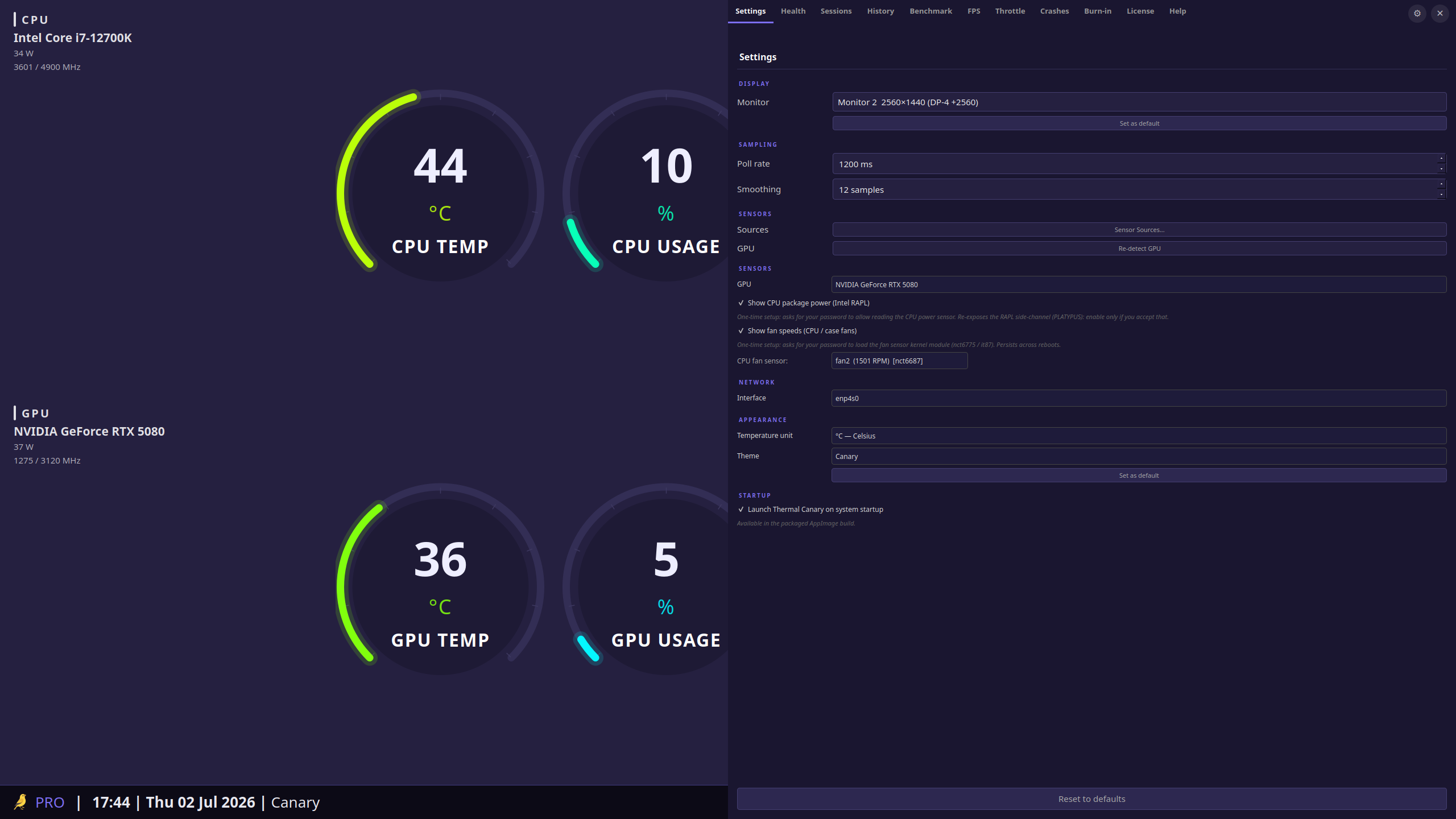
Task: Click the CPU TEMP gauge
Action: [440, 185]
